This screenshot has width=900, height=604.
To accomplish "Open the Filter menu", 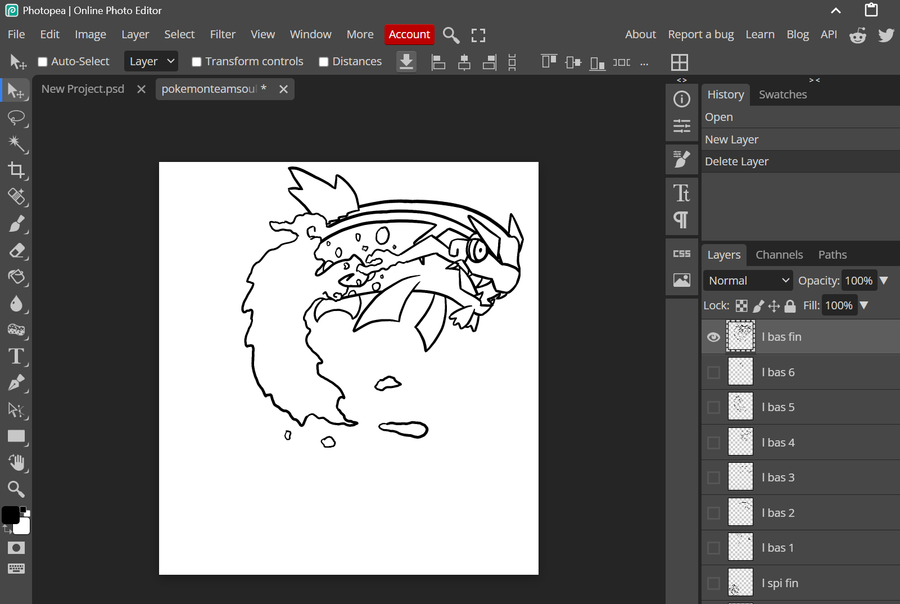I will pyautogui.click(x=223, y=34).
